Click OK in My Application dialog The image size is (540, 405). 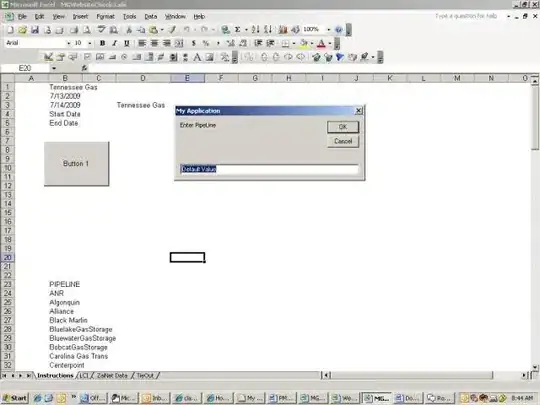[343, 127]
